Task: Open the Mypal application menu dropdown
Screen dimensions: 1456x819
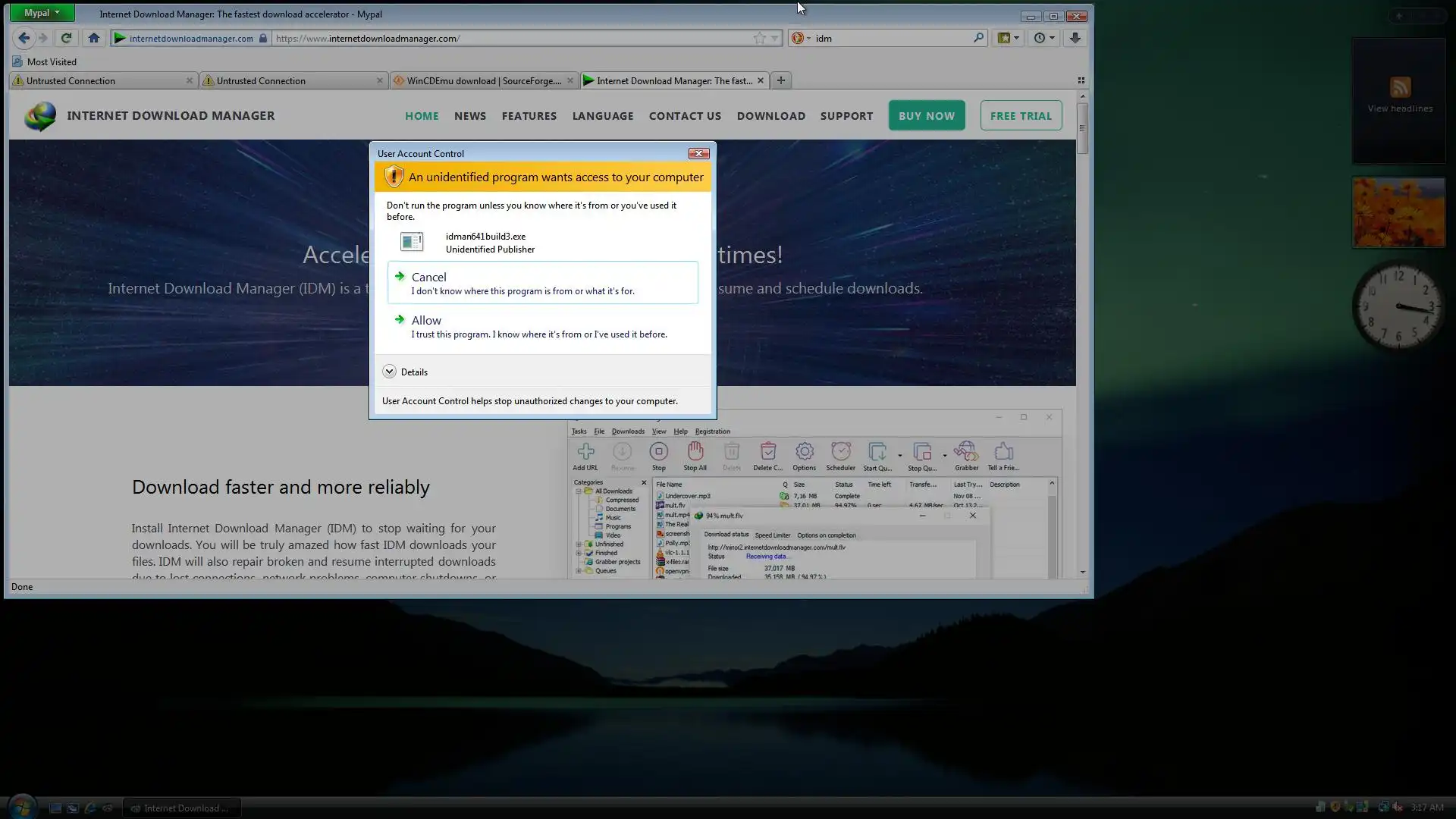Action: pyautogui.click(x=42, y=13)
